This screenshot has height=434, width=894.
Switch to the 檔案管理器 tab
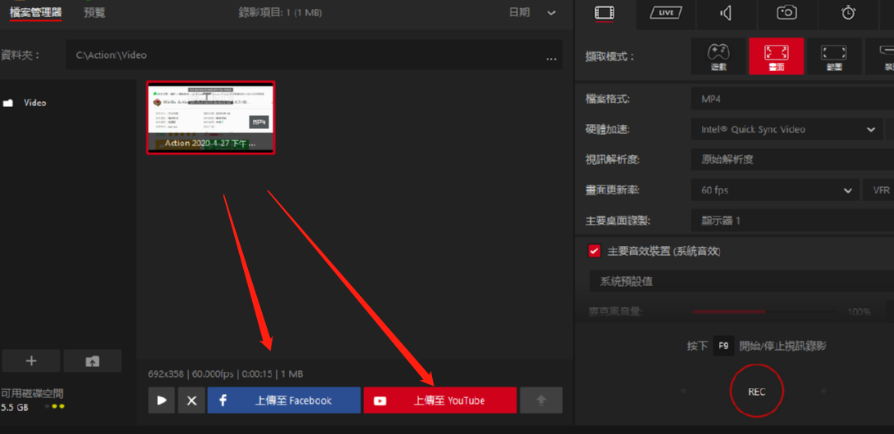click(x=35, y=12)
